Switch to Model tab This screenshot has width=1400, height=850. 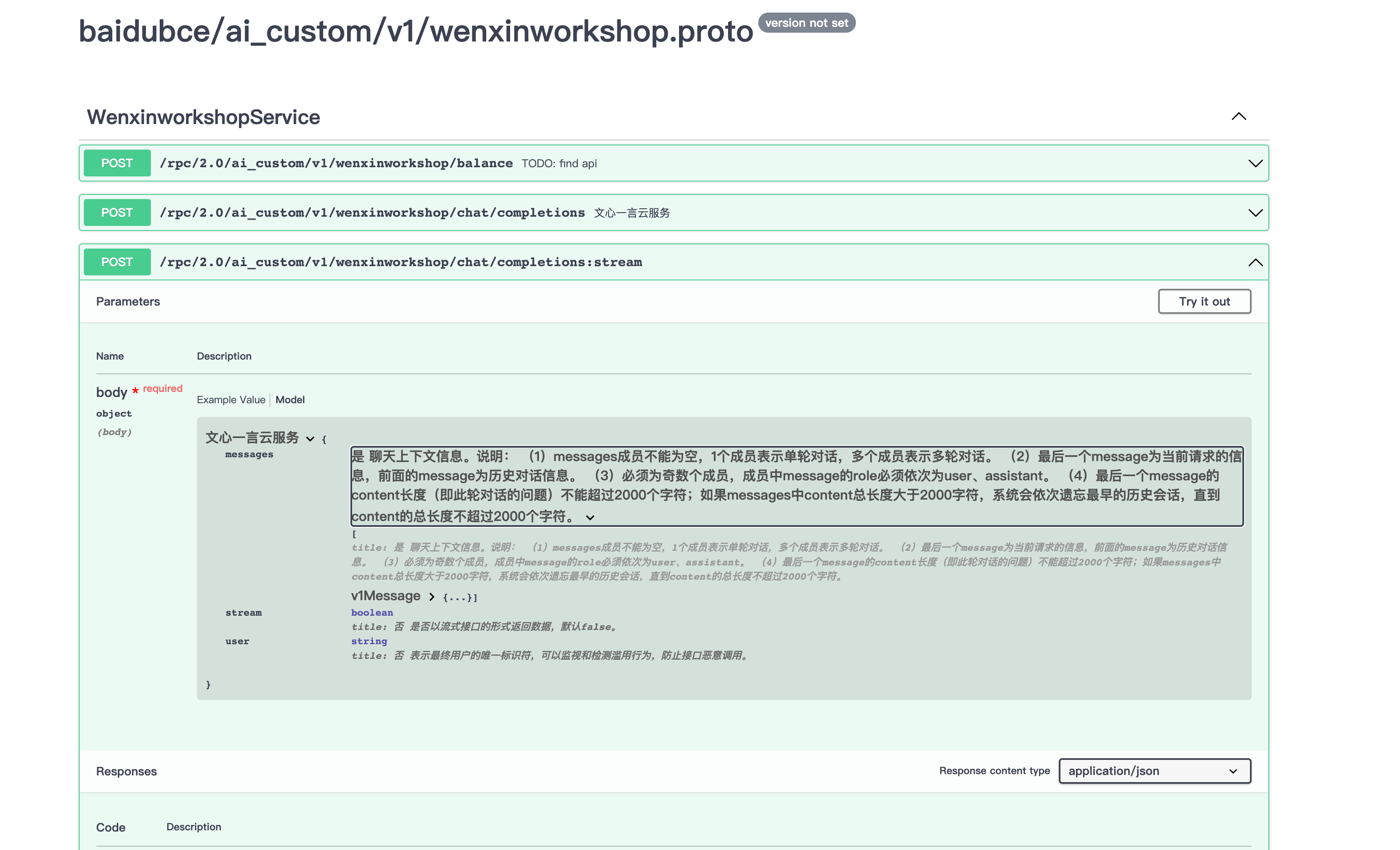pyautogui.click(x=290, y=400)
